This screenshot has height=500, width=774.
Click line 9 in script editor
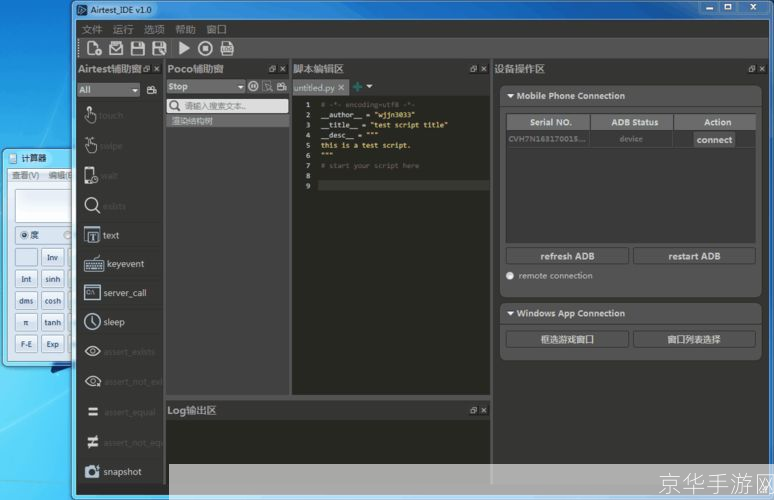[404, 186]
